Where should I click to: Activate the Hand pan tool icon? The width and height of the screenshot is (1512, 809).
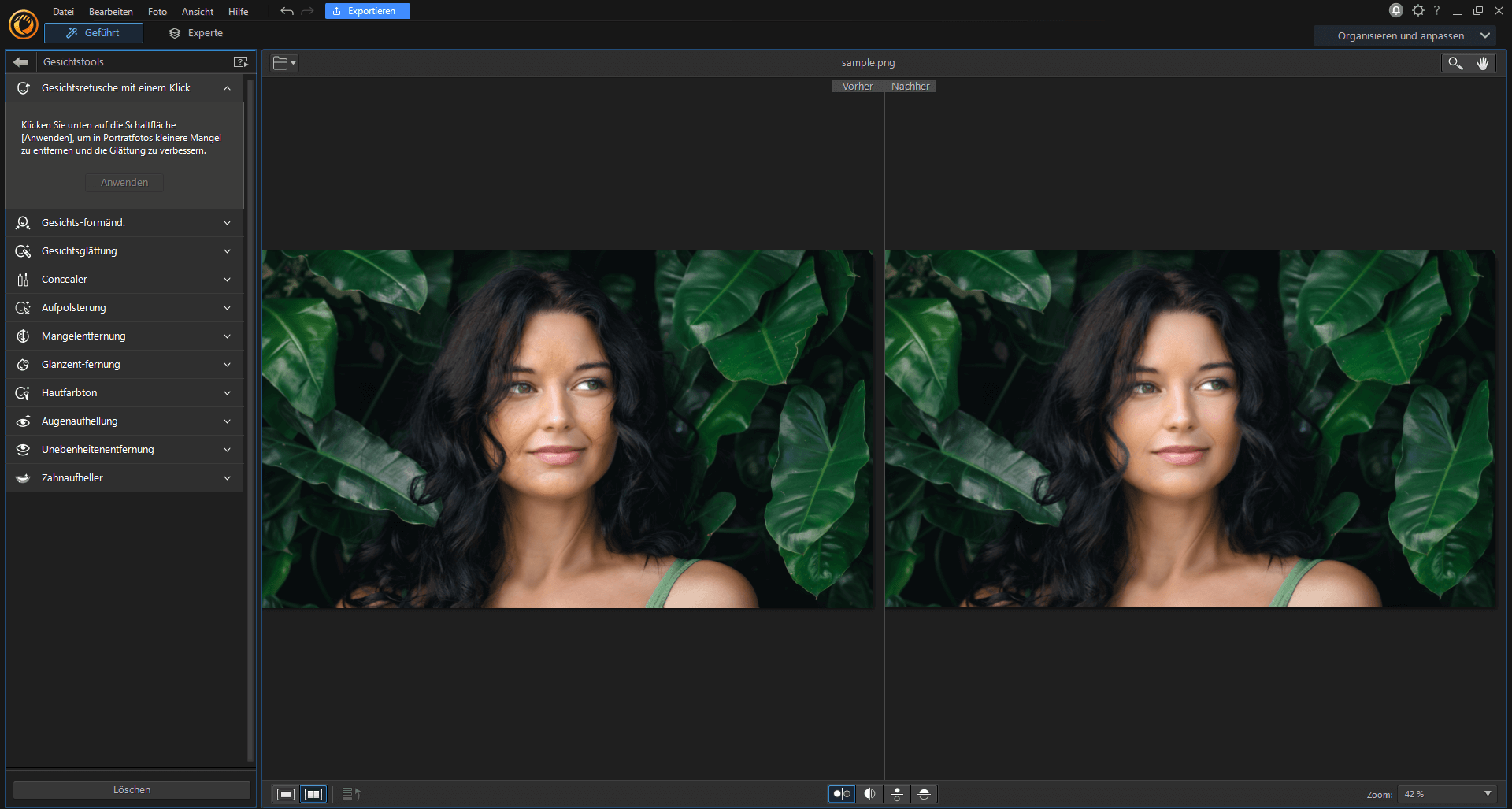point(1483,63)
